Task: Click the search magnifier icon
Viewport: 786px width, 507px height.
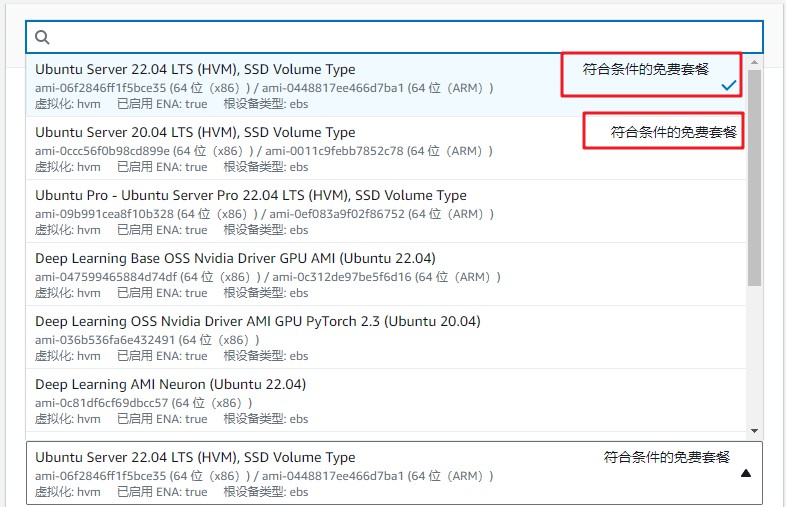Action: point(42,37)
